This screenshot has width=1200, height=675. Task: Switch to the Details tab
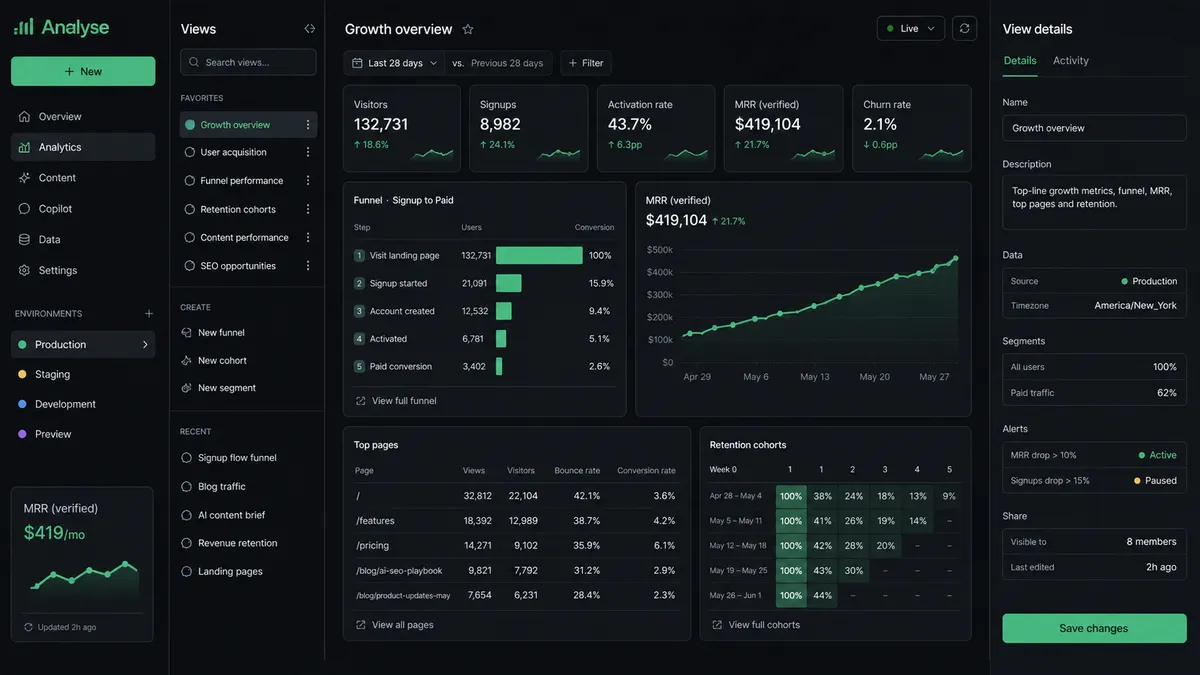(x=1020, y=60)
